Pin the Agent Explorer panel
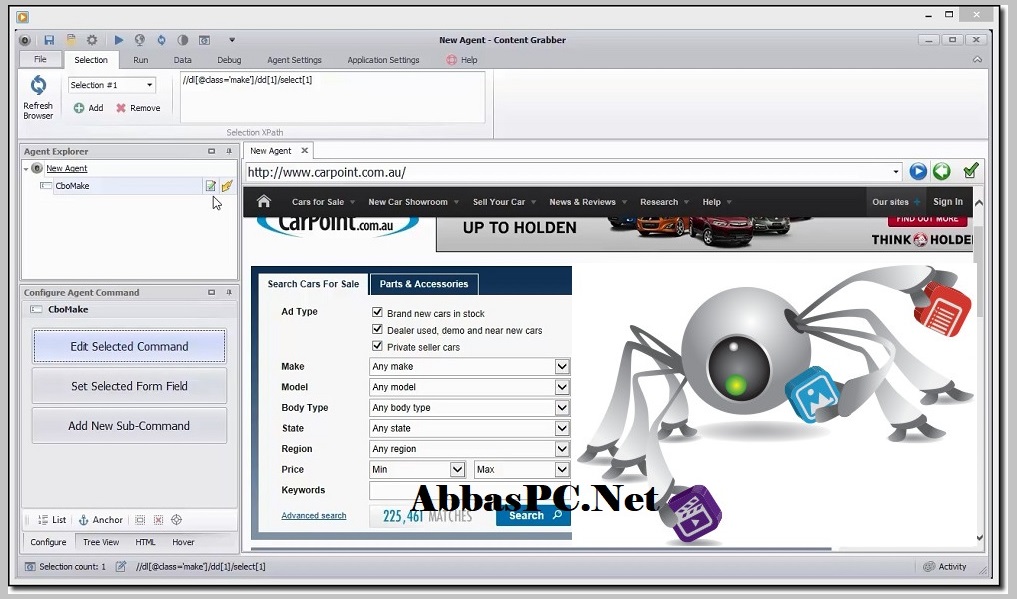 click(x=229, y=151)
